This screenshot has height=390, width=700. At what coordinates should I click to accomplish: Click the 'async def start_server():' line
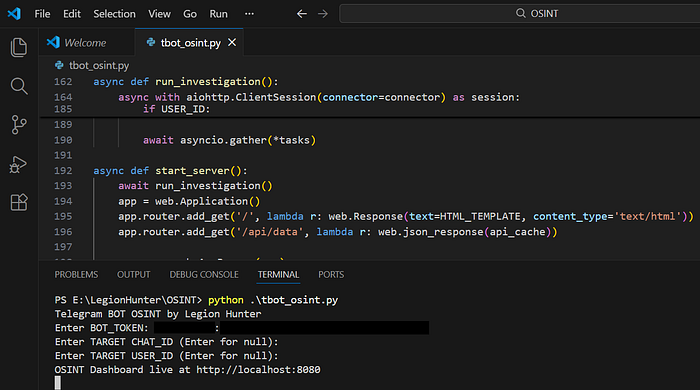170,170
